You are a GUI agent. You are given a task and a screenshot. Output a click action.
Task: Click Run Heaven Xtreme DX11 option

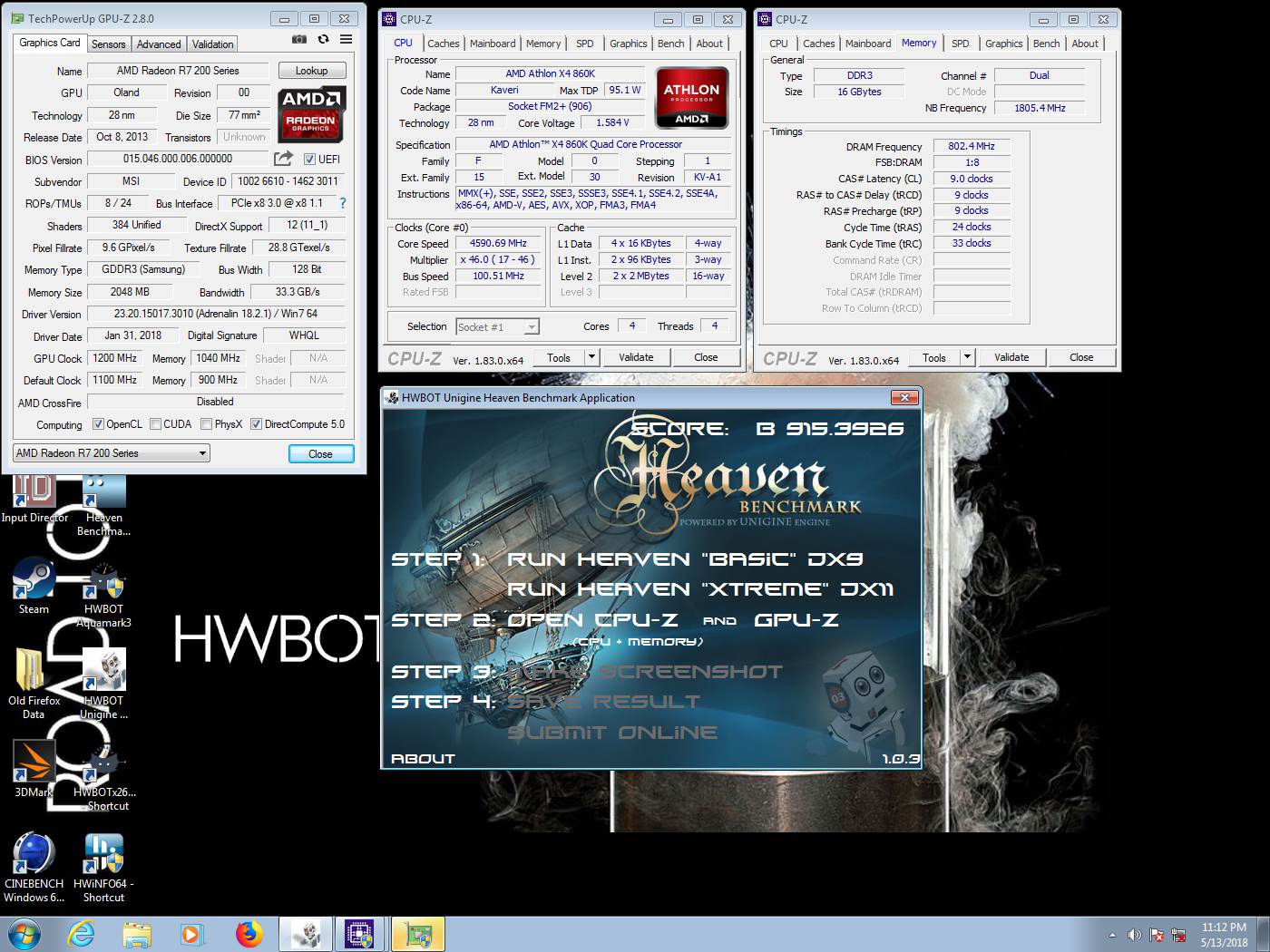tap(700, 589)
